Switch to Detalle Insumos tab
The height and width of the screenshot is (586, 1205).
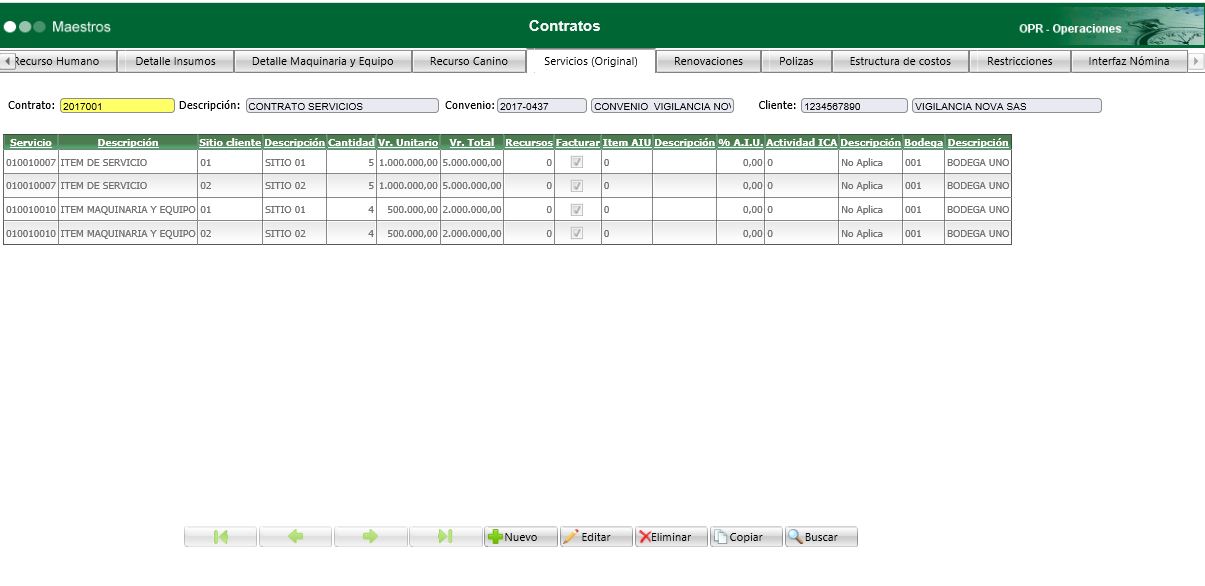[176, 61]
